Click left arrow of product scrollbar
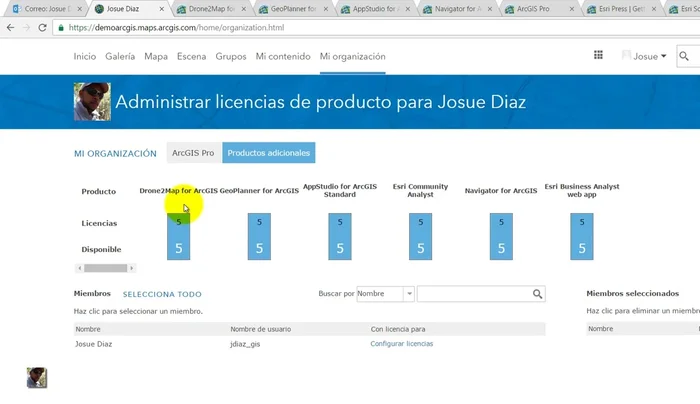The image size is (700, 404). 80,268
